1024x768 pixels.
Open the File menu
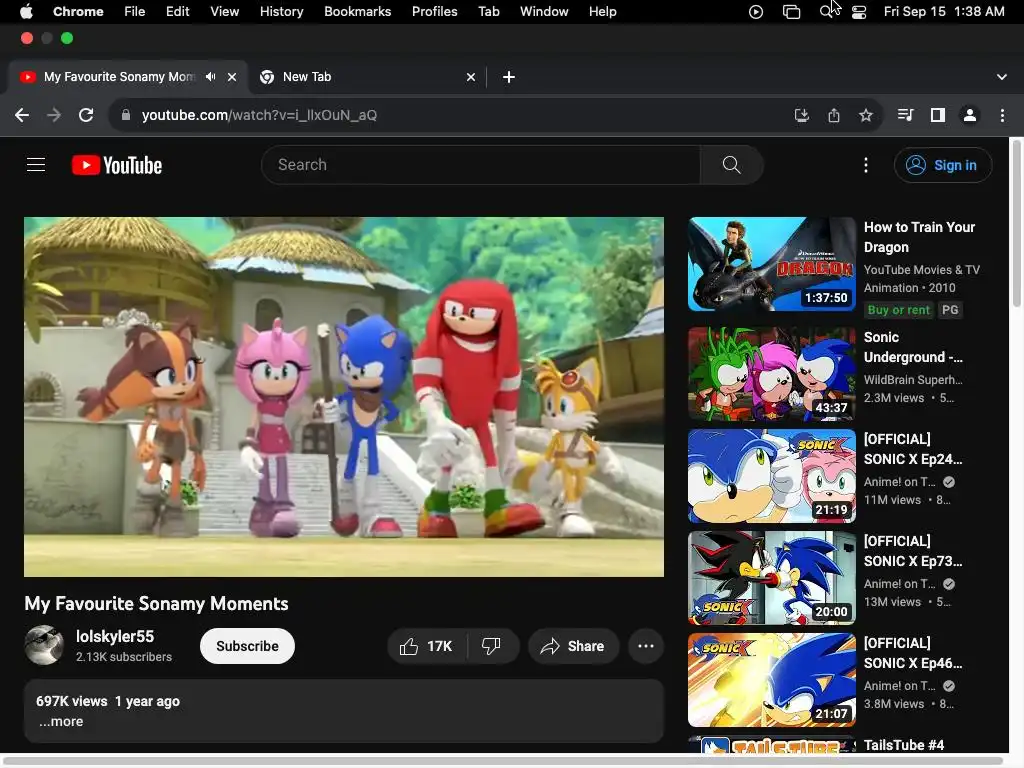pos(135,11)
